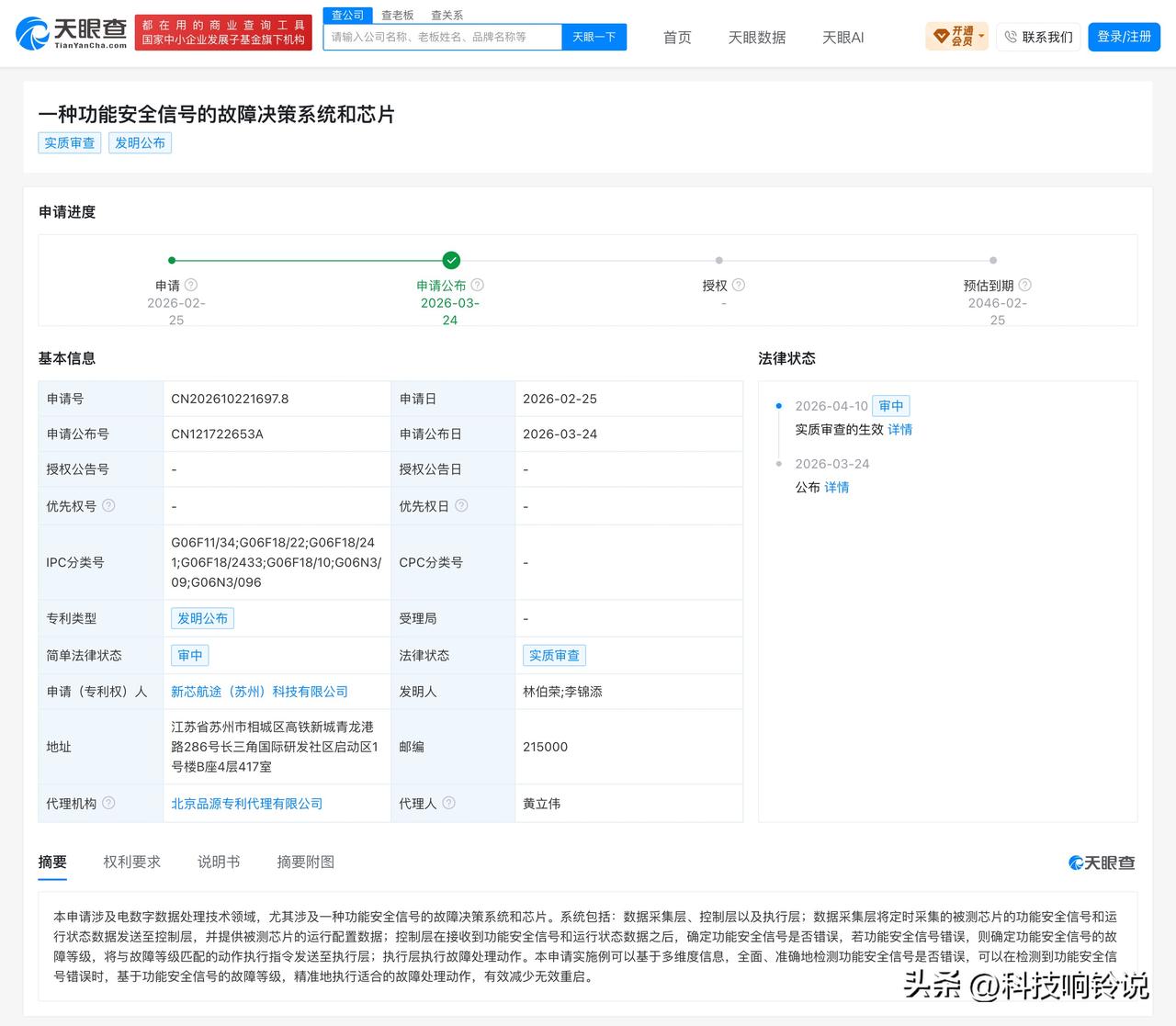The width and height of the screenshot is (1176, 1026).
Task: Click publication number CN121722653A
Action: (217, 434)
